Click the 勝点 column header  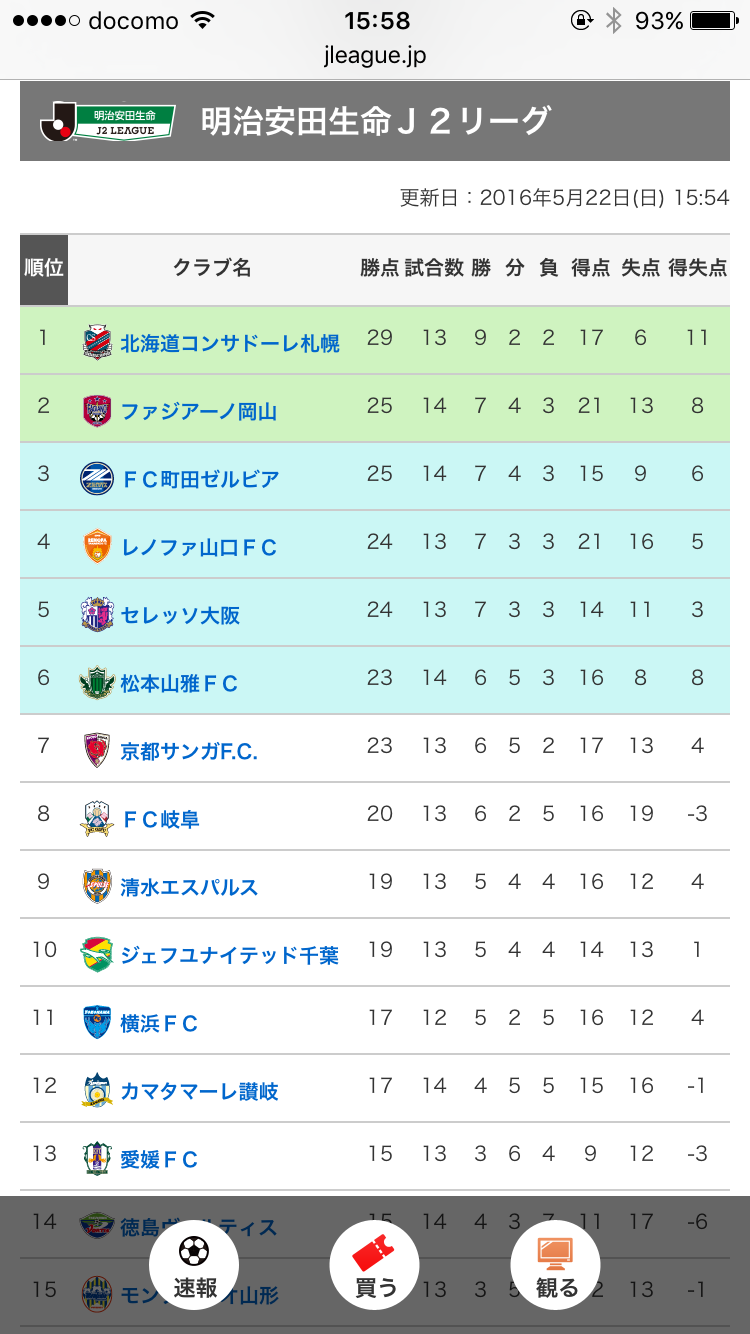pyautogui.click(x=379, y=268)
